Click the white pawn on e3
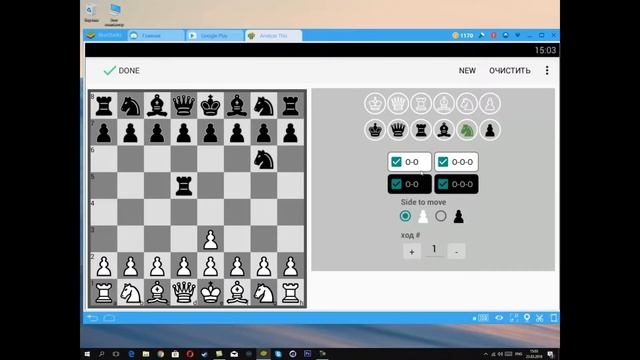Image resolution: width=640 pixels, height=360 pixels. [210, 239]
